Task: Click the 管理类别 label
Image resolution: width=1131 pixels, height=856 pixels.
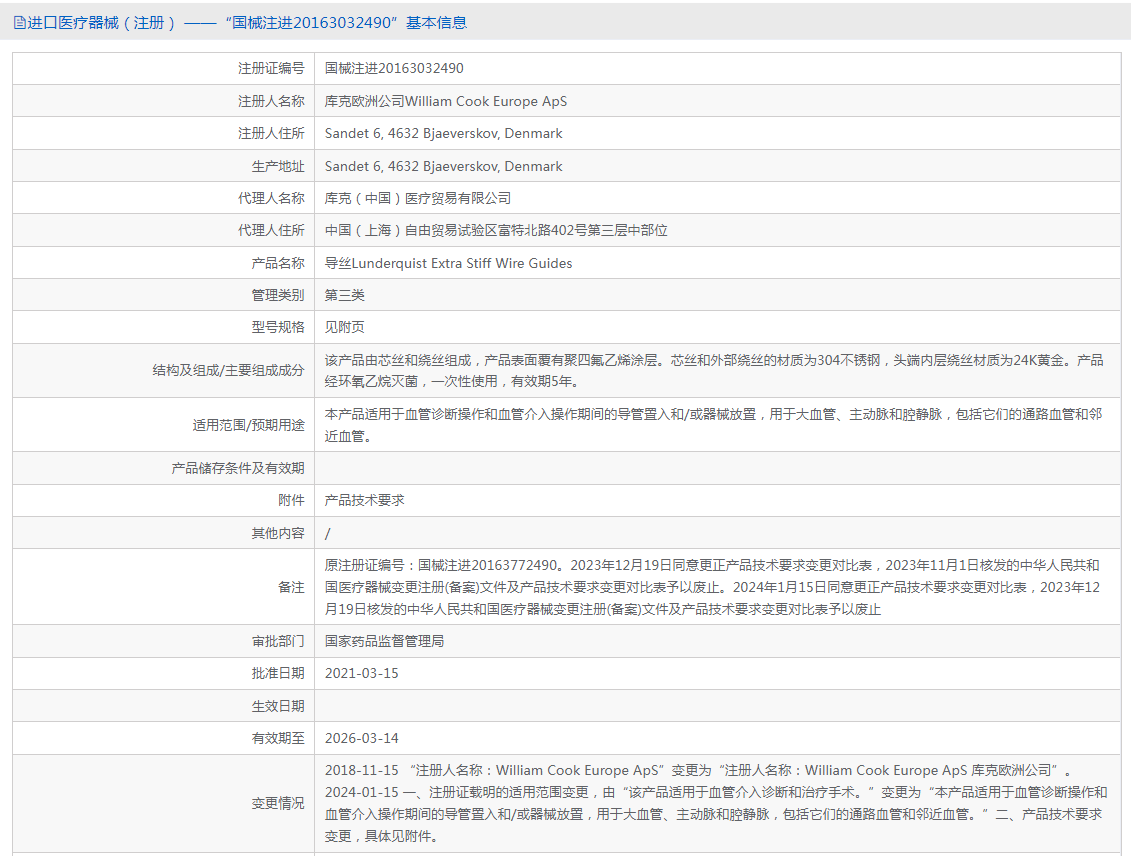Action: point(278,295)
